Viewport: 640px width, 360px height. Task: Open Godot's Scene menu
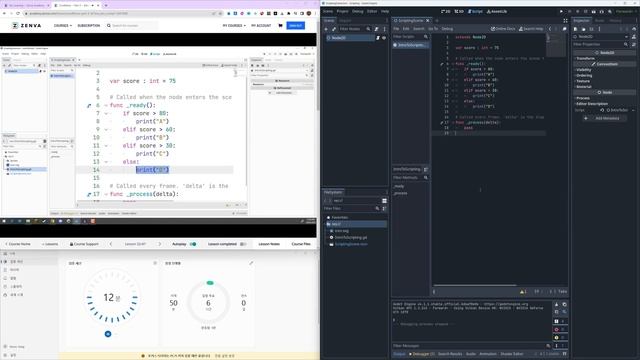click(328, 11)
